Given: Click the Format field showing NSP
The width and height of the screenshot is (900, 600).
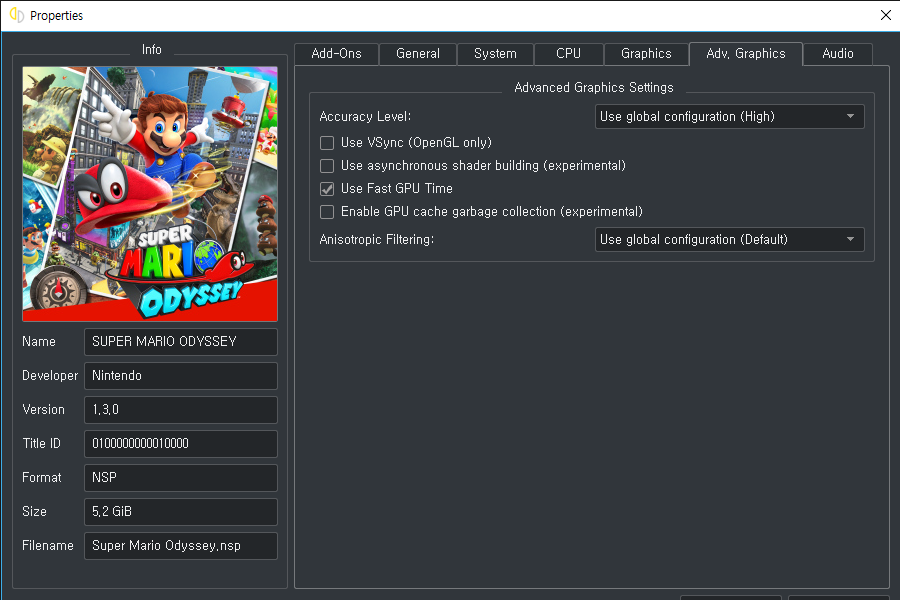Looking at the screenshot, I should (x=181, y=478).
